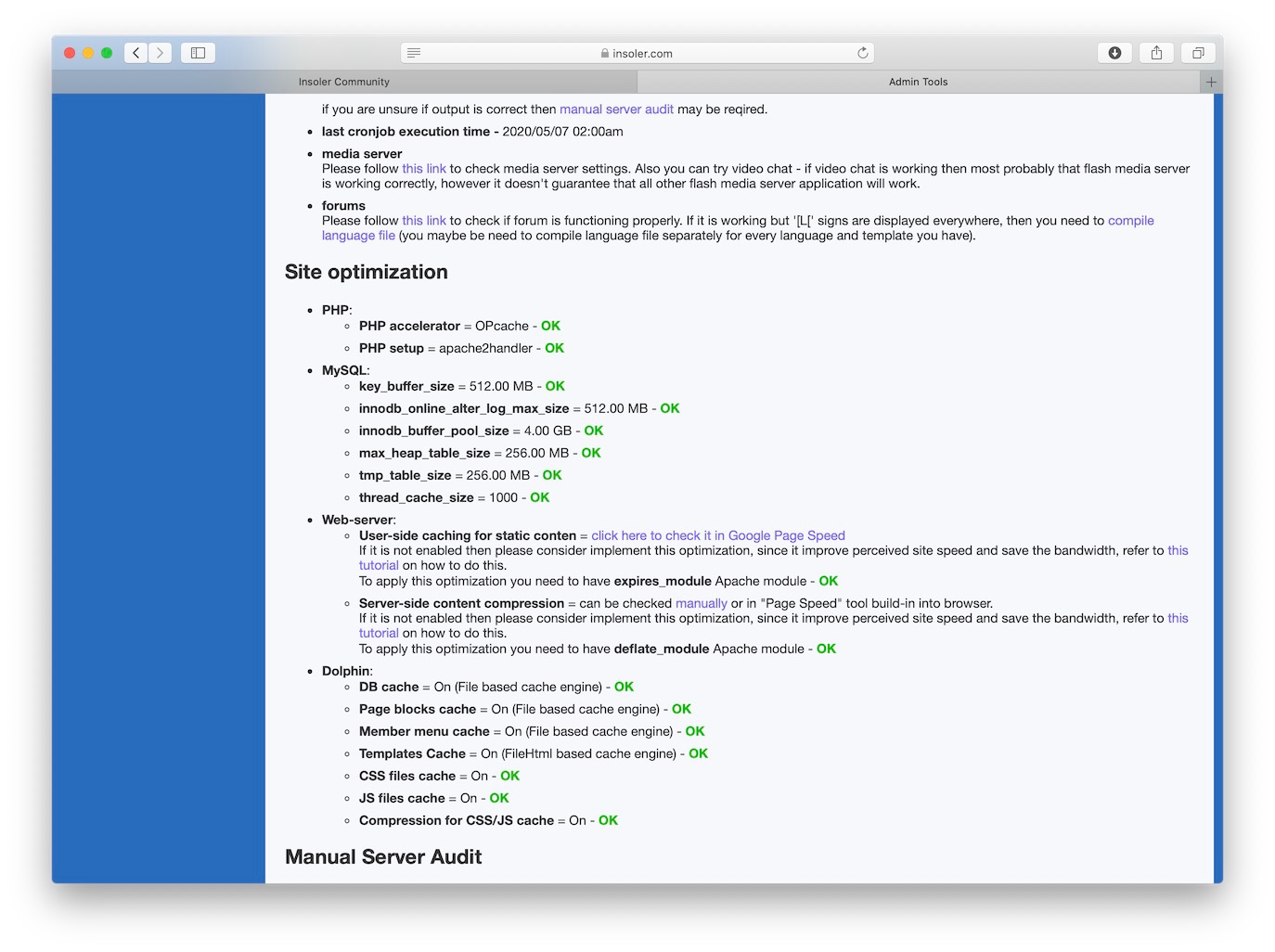Toggle the Safari sidebar button
Image resolution: width=1275 pixels, height=952 pixels.
(x=198, y=53)
